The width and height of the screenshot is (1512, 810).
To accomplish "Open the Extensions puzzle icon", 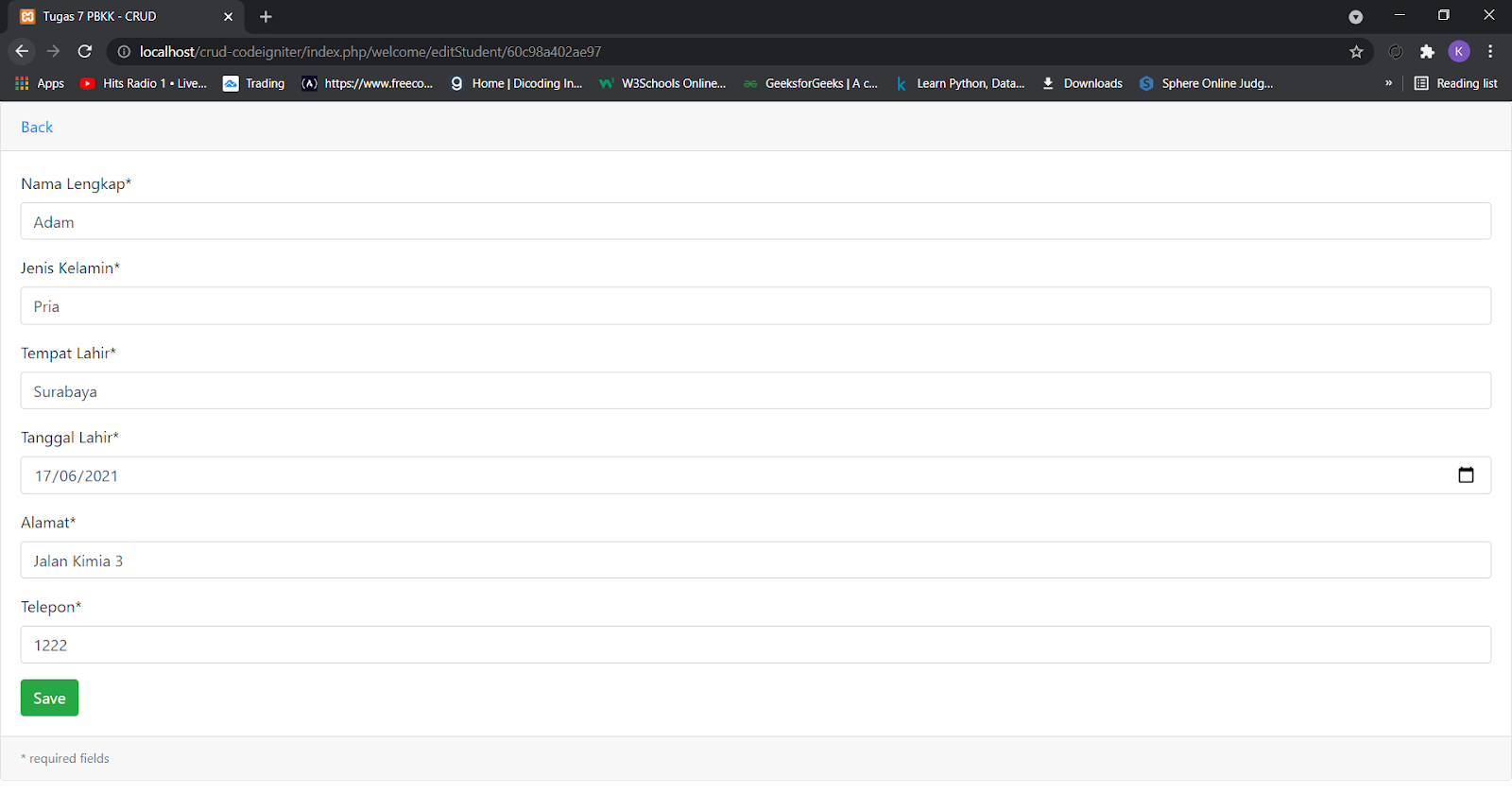I will point(1427,52).
